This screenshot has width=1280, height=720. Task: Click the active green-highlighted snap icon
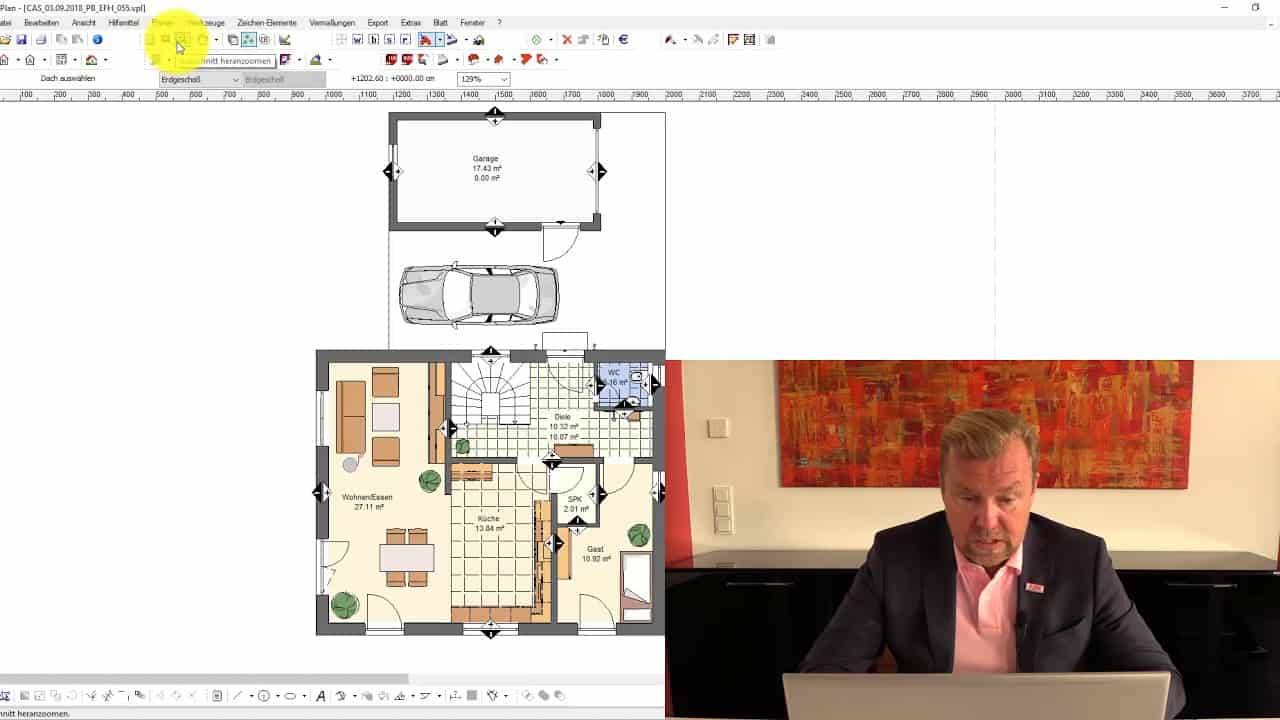(x=248, y=40)
